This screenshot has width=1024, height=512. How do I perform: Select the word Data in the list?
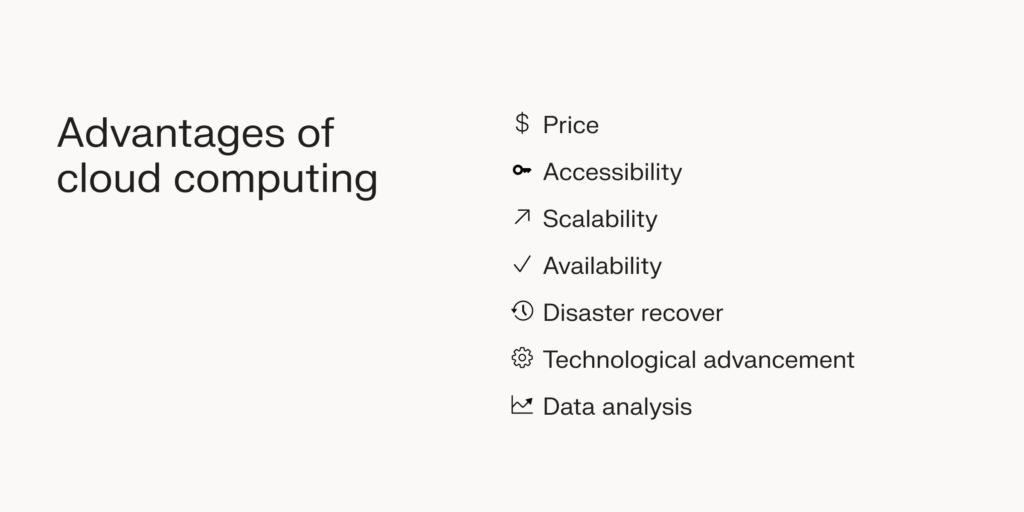568,407
